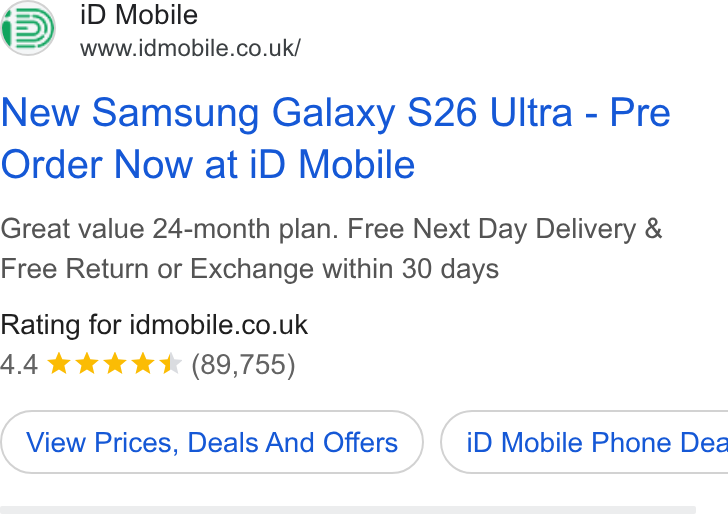Click the 4.4 rating score
728x514 pixels.
point(19,364)
